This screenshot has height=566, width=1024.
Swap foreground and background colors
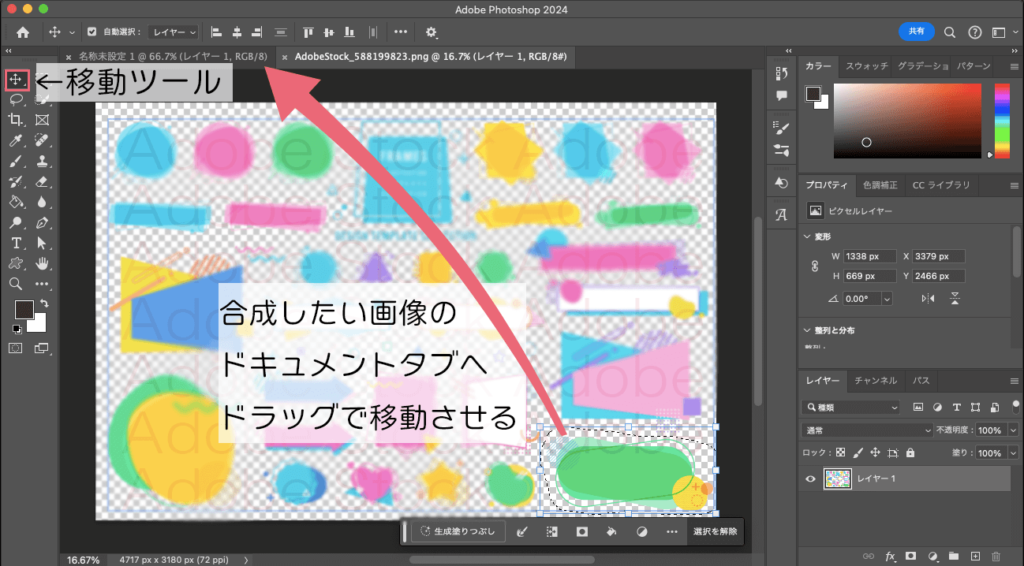[44, 304]
